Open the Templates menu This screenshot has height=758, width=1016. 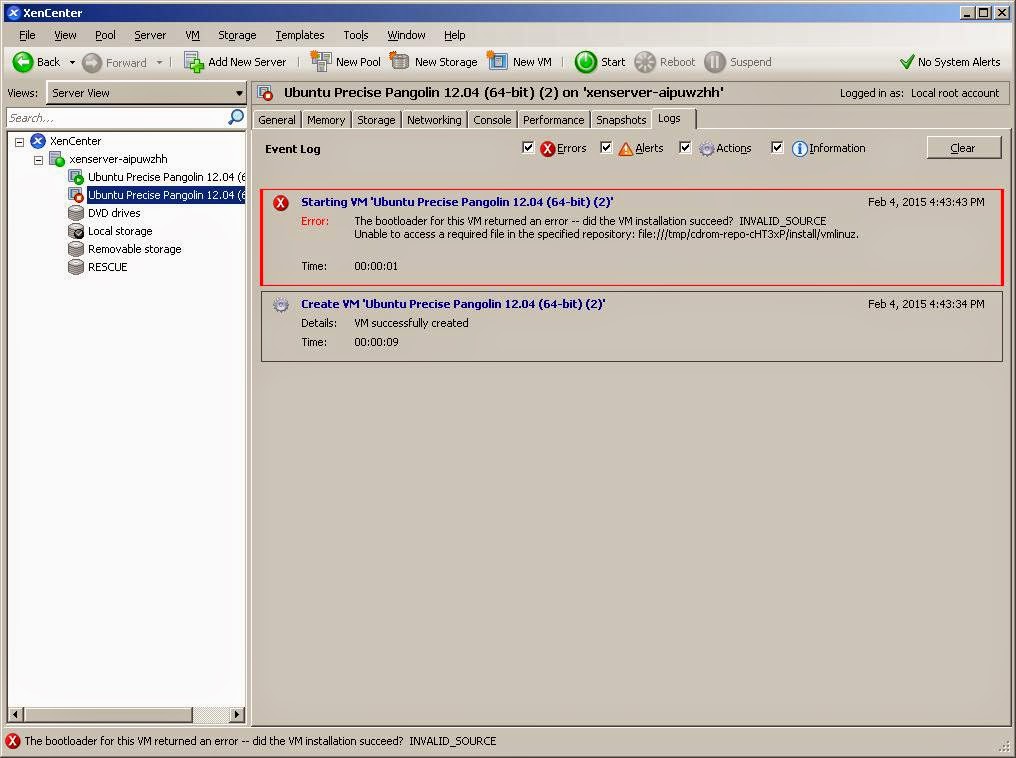click(300, 35)
